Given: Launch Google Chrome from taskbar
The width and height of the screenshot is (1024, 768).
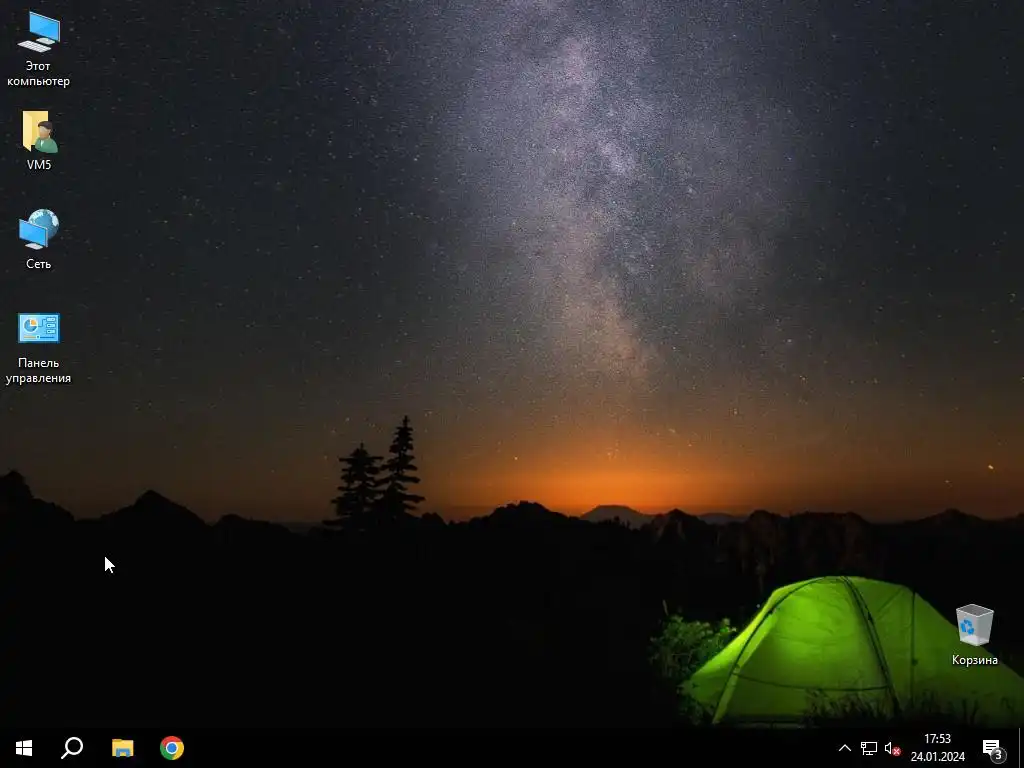Looking at the screenshot, I should point(172,748).
